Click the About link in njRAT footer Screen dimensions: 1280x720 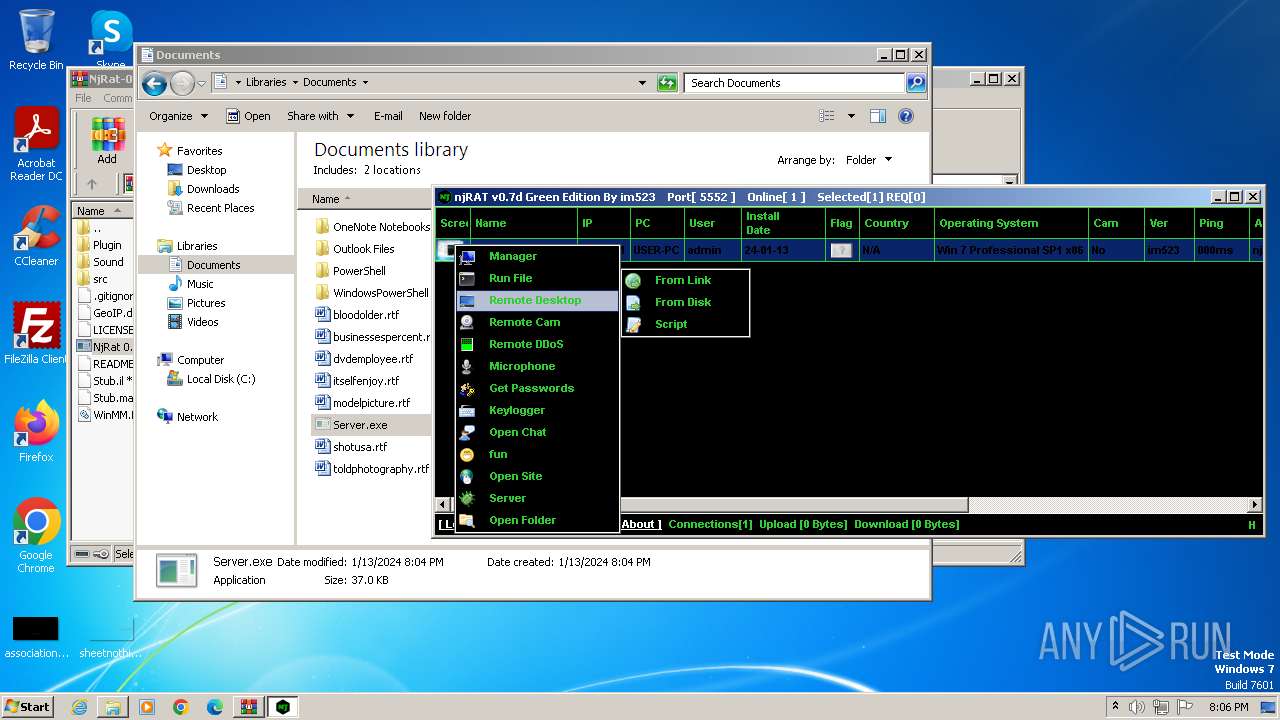[641, 524]
